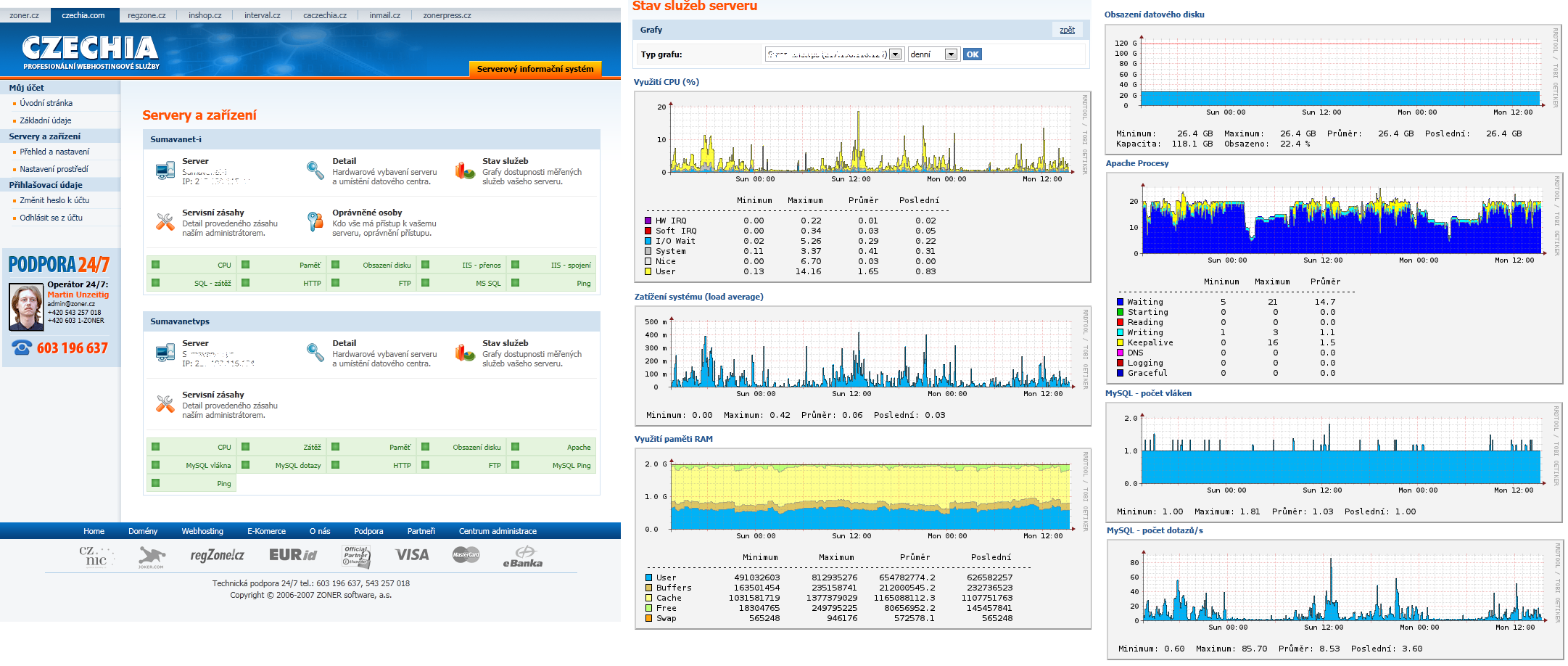Click Podpora in bottom navigation
Viewport: 1568px width, 666px height.
point(368,531)
